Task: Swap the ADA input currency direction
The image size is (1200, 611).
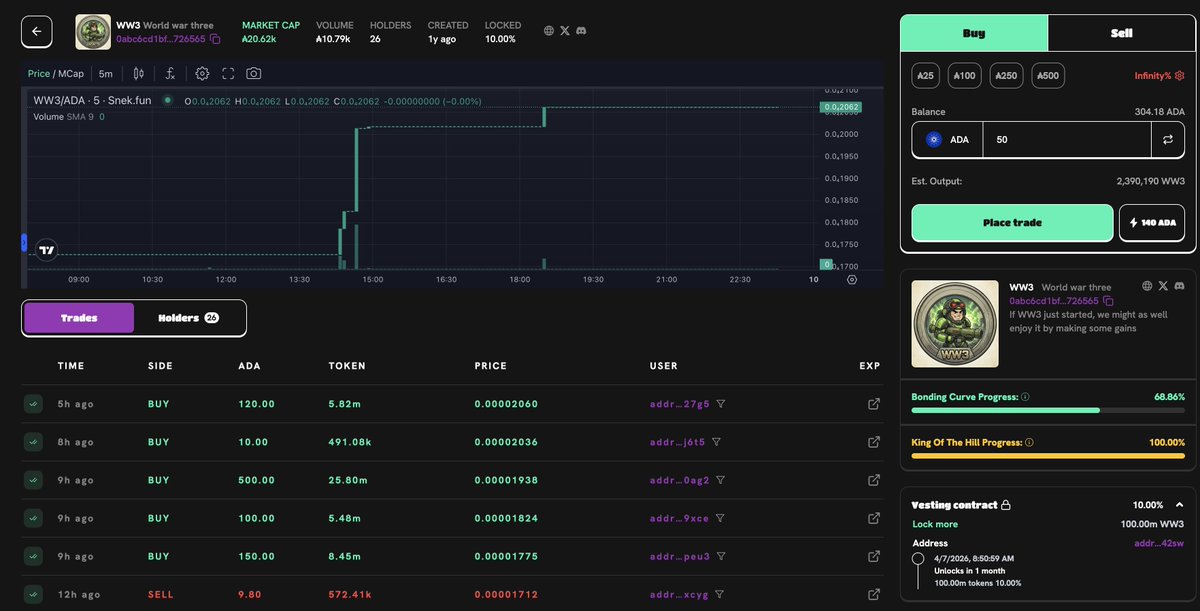Action: pos(1168,140)
